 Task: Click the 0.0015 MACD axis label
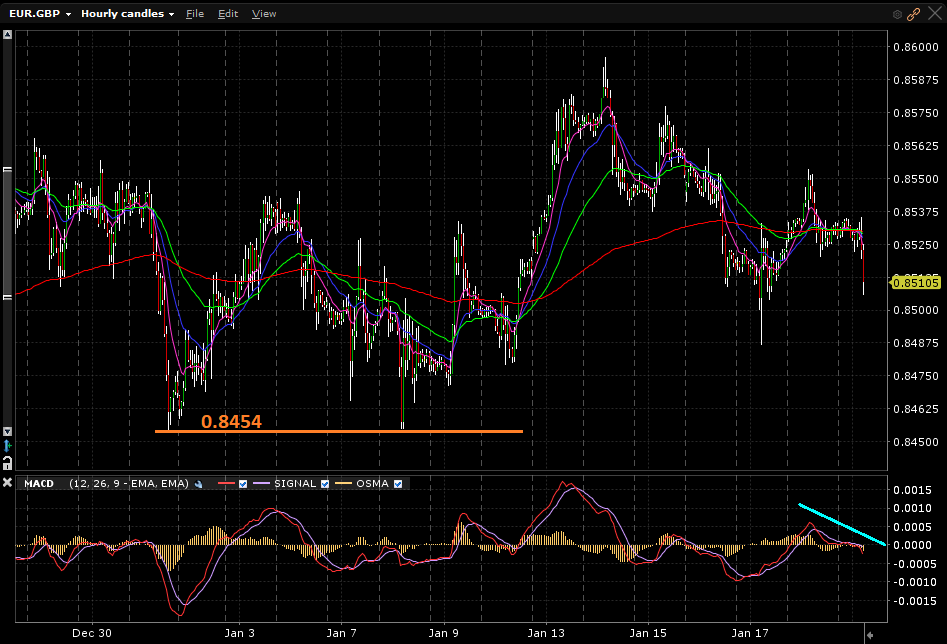click(913, 490)
